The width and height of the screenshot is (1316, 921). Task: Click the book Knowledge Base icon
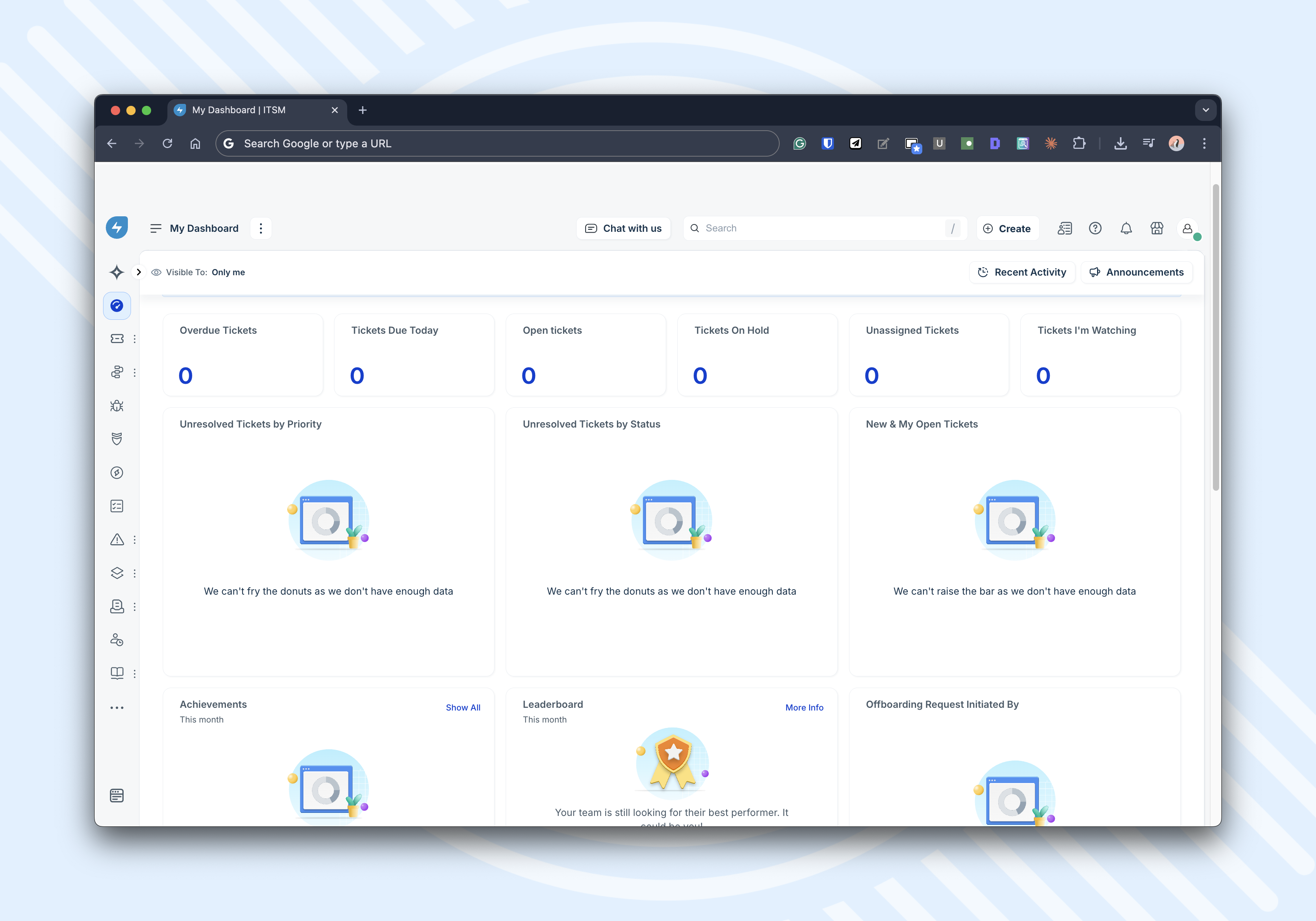pyautogui.click(x=117, y=673)
